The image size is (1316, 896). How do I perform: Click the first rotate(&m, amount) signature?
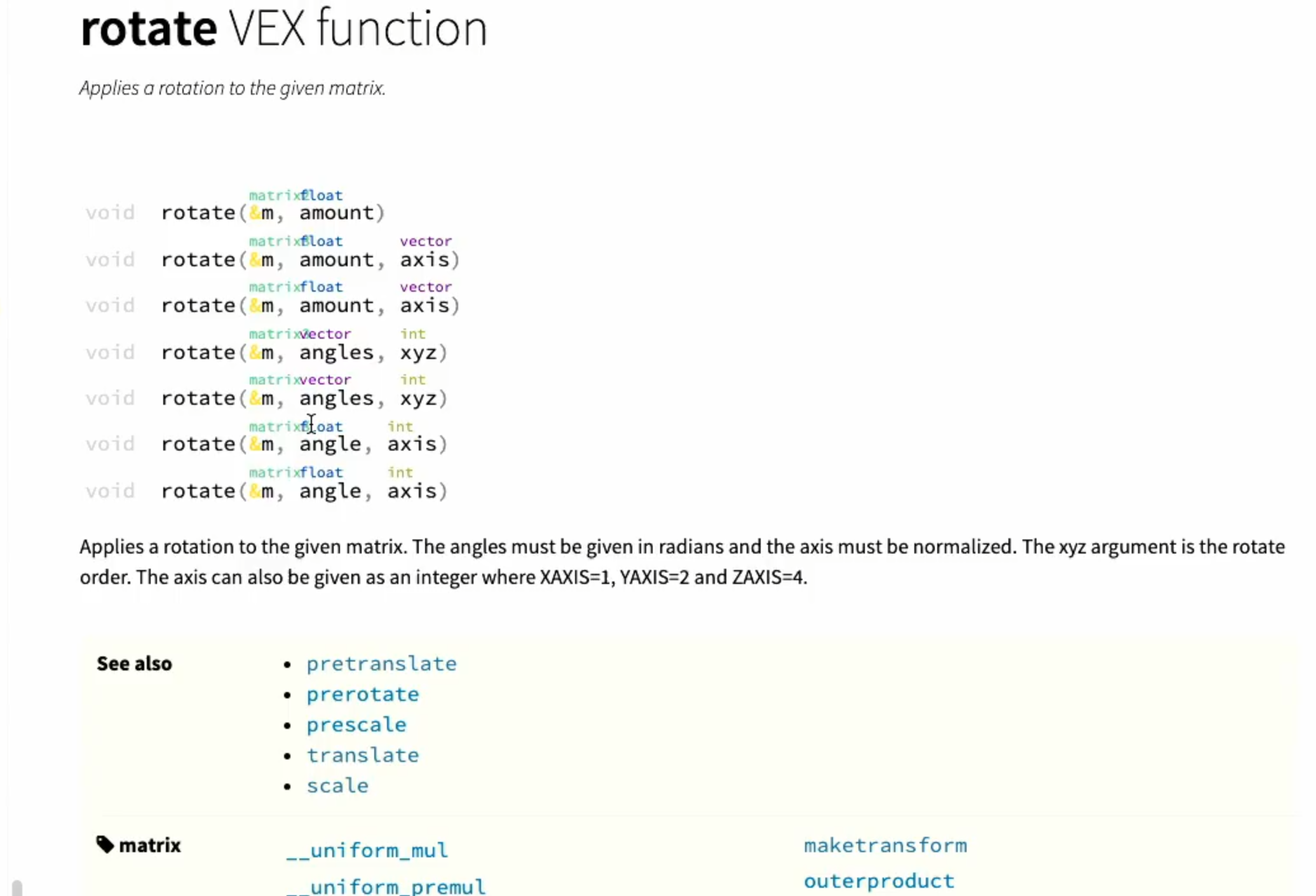[x=273, y=212]
